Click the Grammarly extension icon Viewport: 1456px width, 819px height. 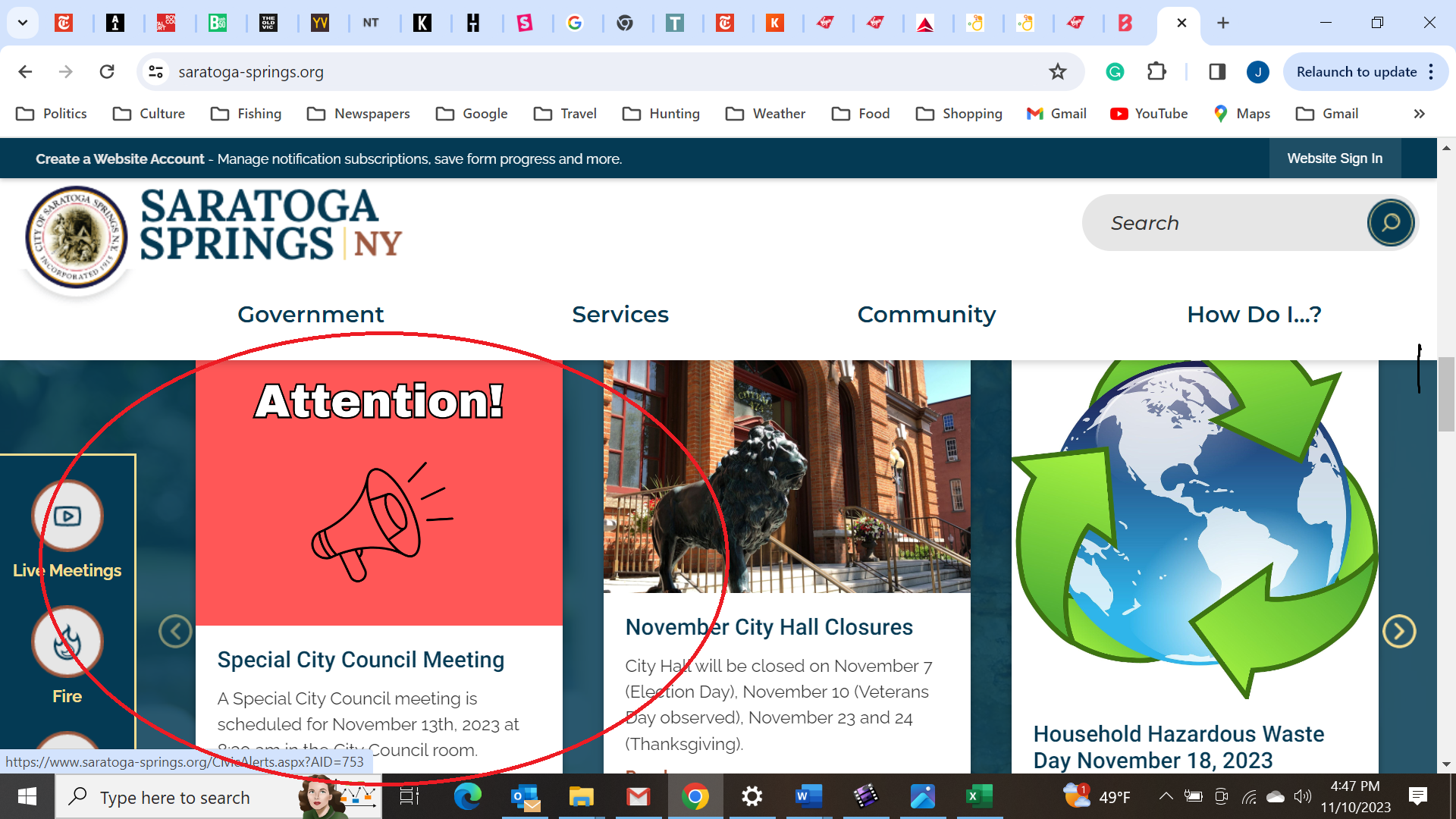[x=1114, y=72]
